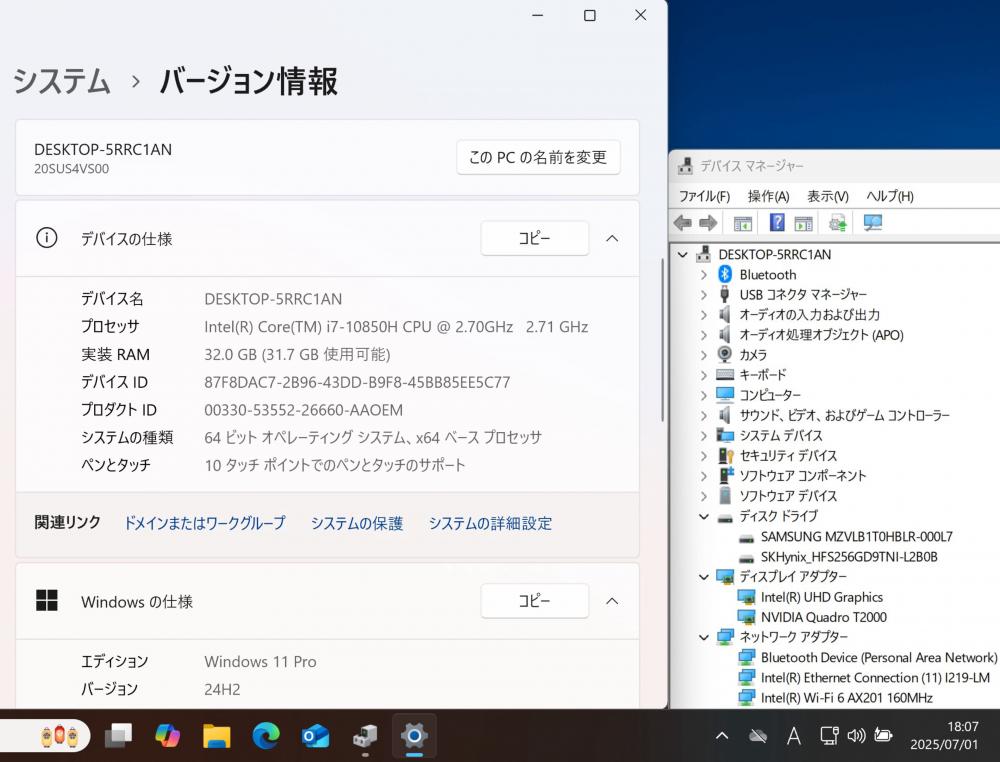
Task: Expand USB コネクタ マネージャー node
Action: (x=703, y=295)
